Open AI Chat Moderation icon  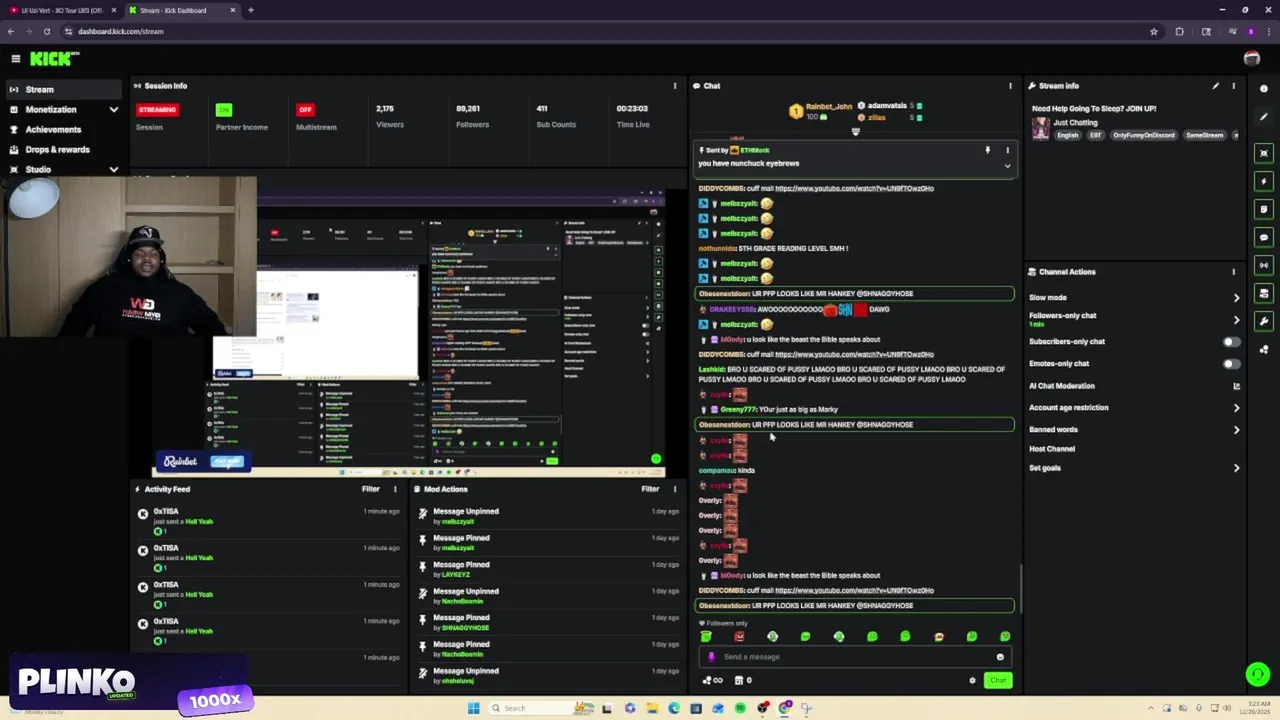pyautogui.click(x=1236, y=386)
